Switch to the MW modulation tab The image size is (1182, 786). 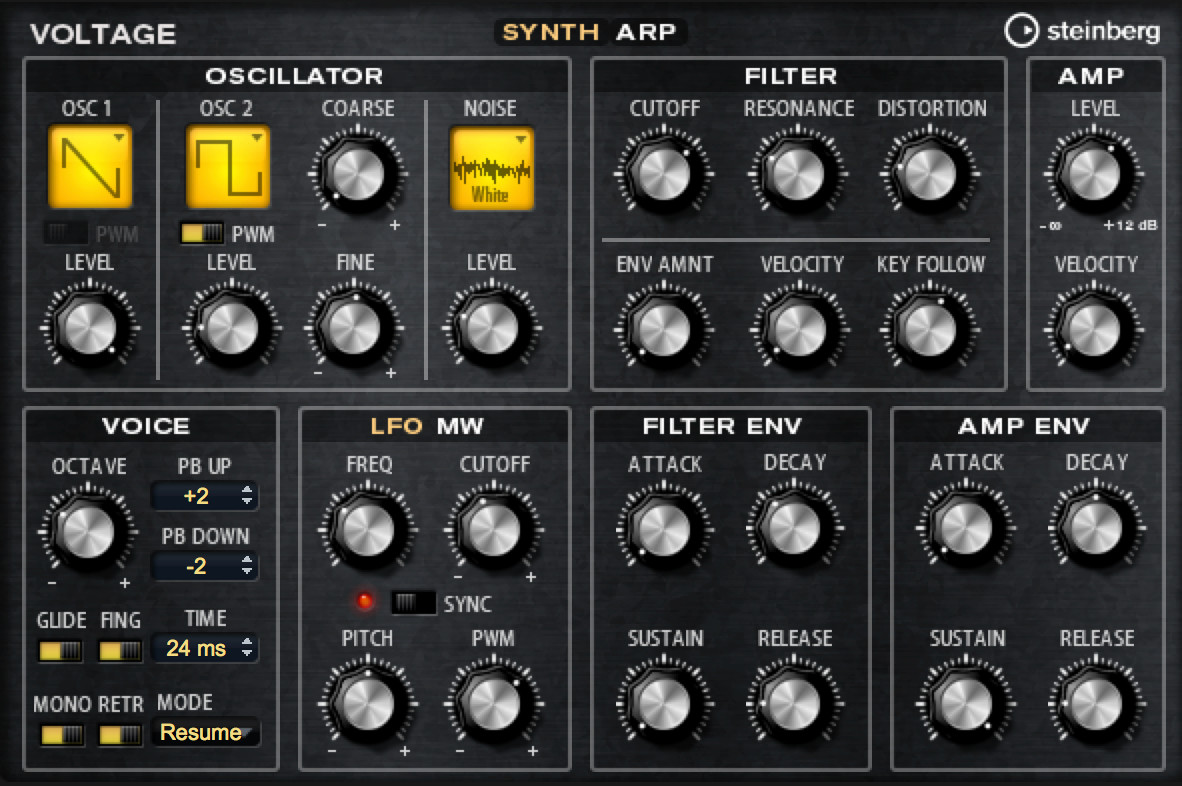click(x=460, y=427)
